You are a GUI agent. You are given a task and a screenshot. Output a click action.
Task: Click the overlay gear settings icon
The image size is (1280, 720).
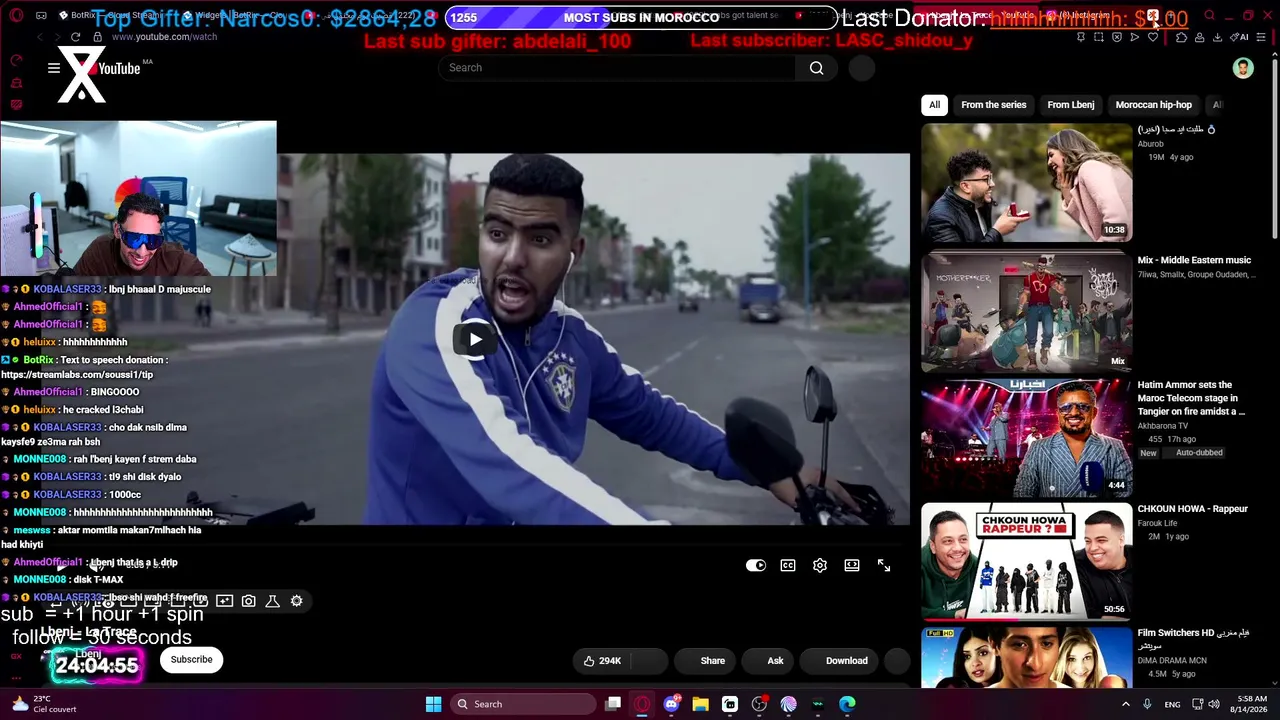(x=296, y=601)
